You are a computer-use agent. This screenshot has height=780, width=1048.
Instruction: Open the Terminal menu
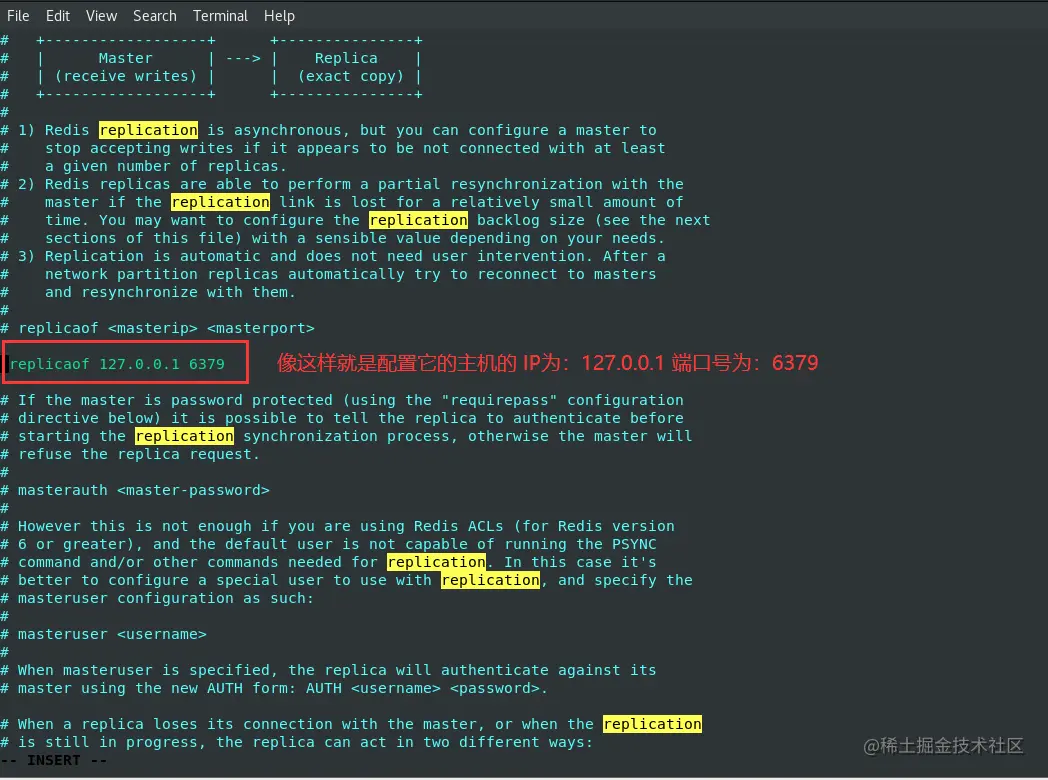tap(220, 15)
